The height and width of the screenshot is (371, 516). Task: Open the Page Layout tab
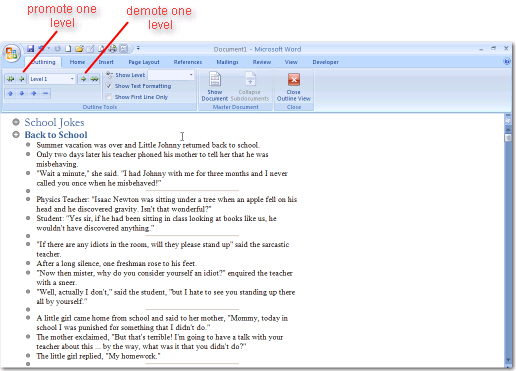(144, 62)
